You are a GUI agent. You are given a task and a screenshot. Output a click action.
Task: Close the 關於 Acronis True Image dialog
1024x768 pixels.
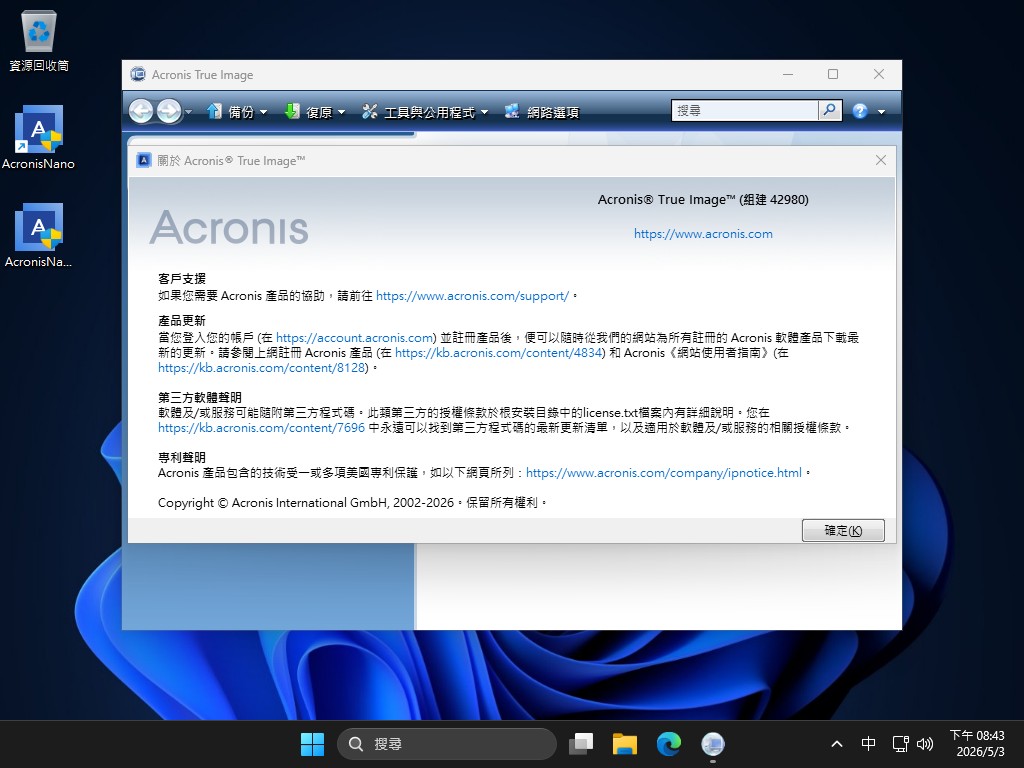(881, 160)
